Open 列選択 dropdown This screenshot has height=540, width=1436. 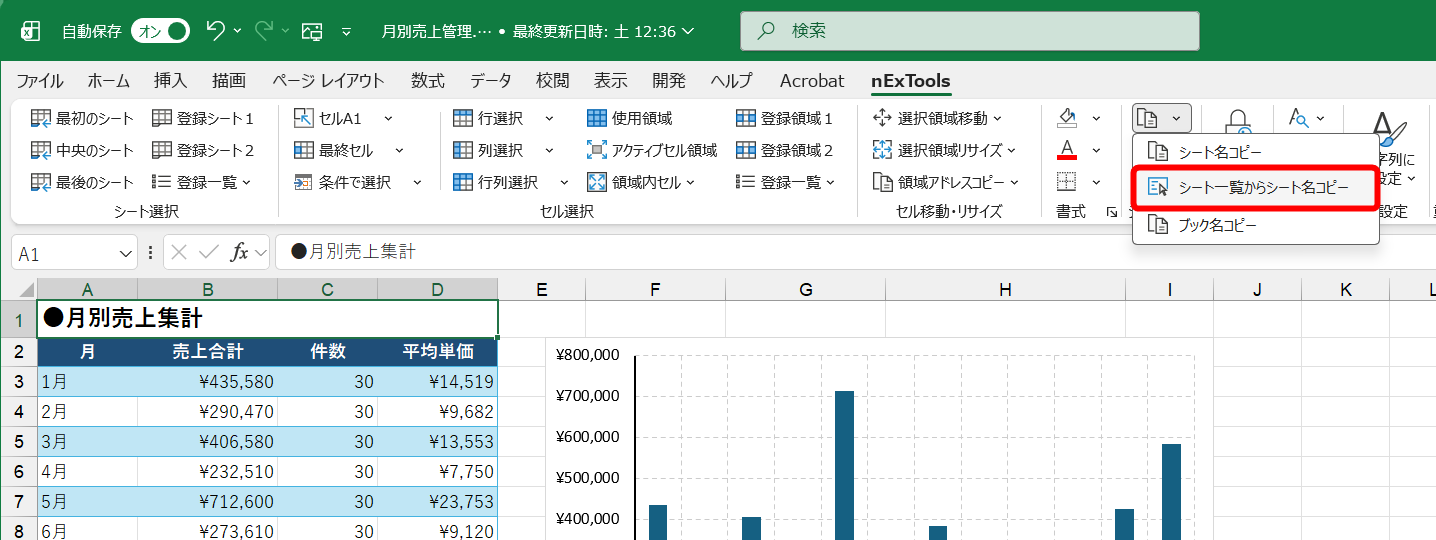(x=549, y=150)
